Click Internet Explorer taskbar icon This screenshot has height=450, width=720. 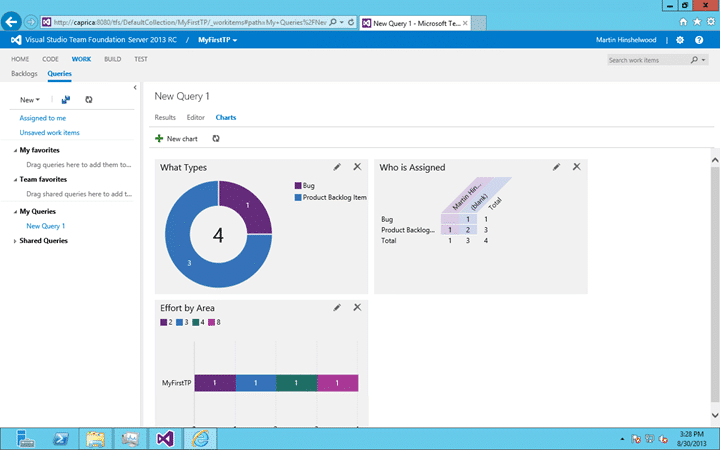click(x=200, y=439)
